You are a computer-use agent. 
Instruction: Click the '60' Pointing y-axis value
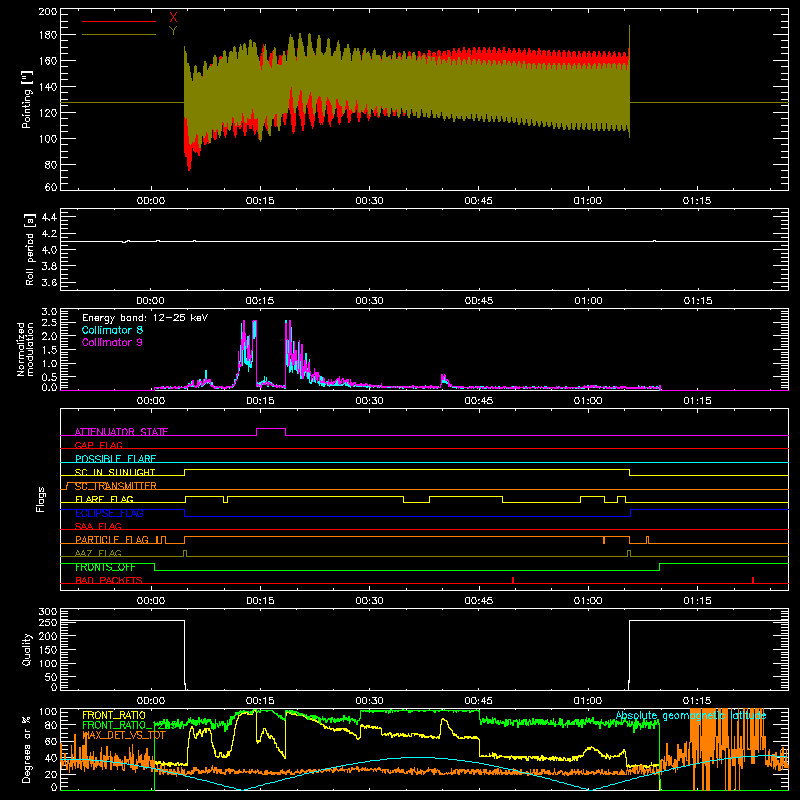(x=51, y=187)
